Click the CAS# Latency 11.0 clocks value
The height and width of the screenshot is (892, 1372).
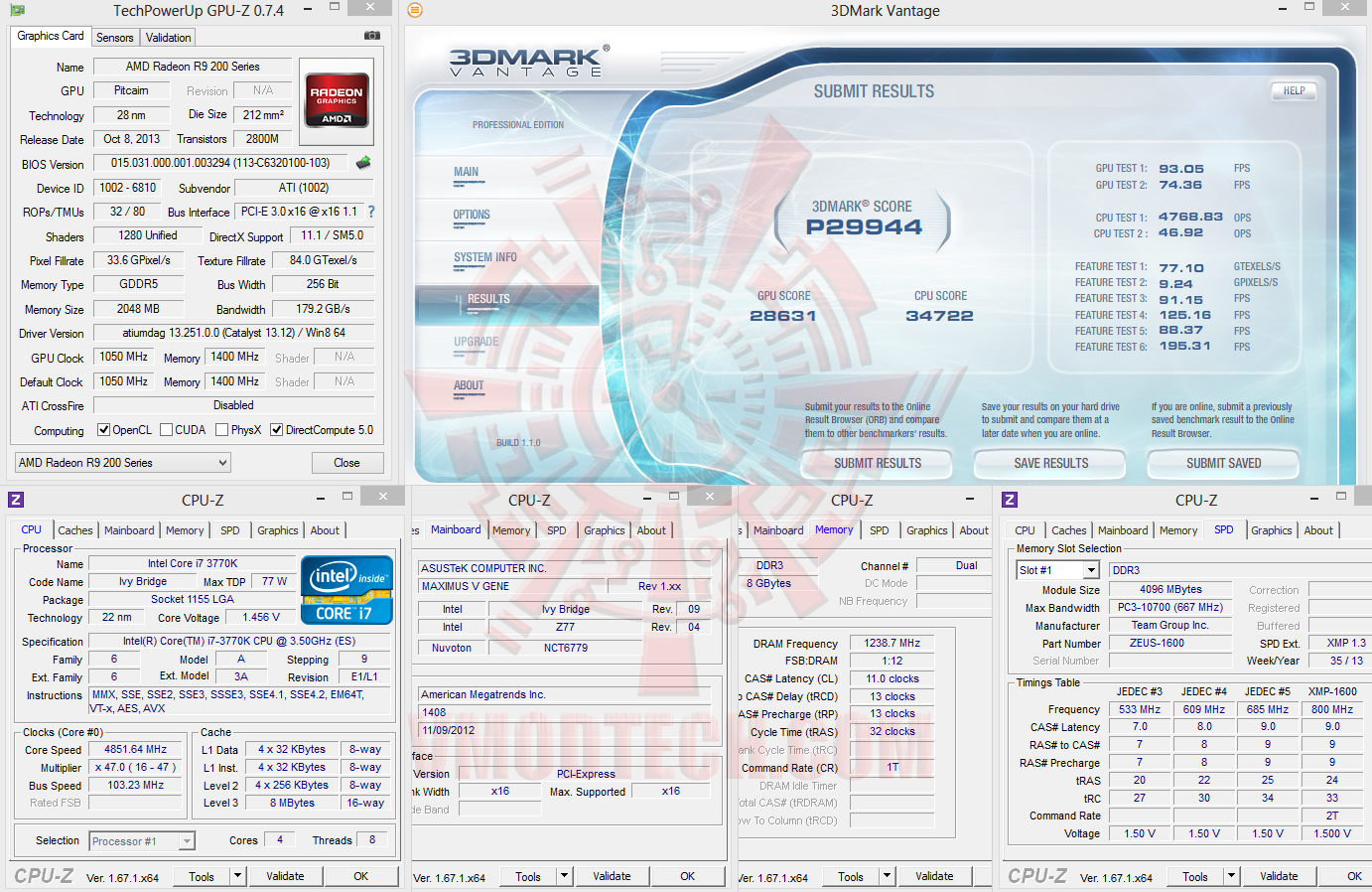[892, 679]
